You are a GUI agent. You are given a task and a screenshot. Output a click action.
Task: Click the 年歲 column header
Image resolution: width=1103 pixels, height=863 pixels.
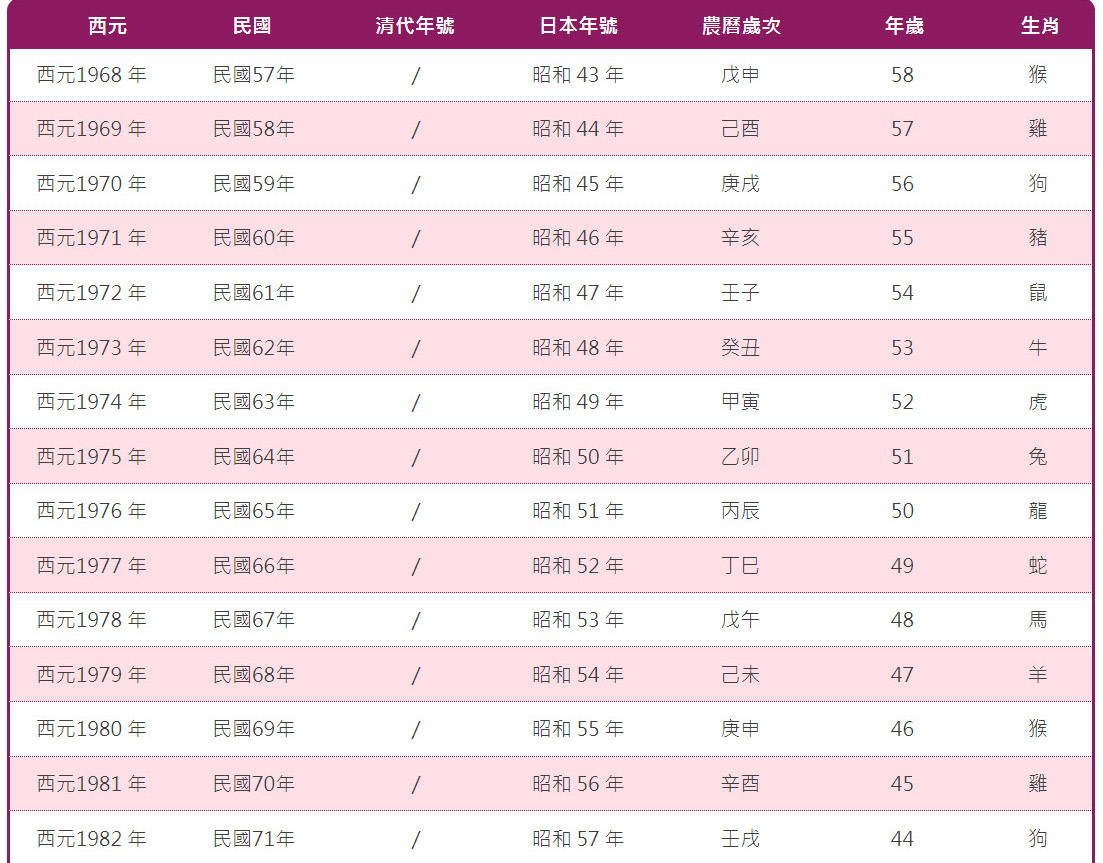point(904,26)
